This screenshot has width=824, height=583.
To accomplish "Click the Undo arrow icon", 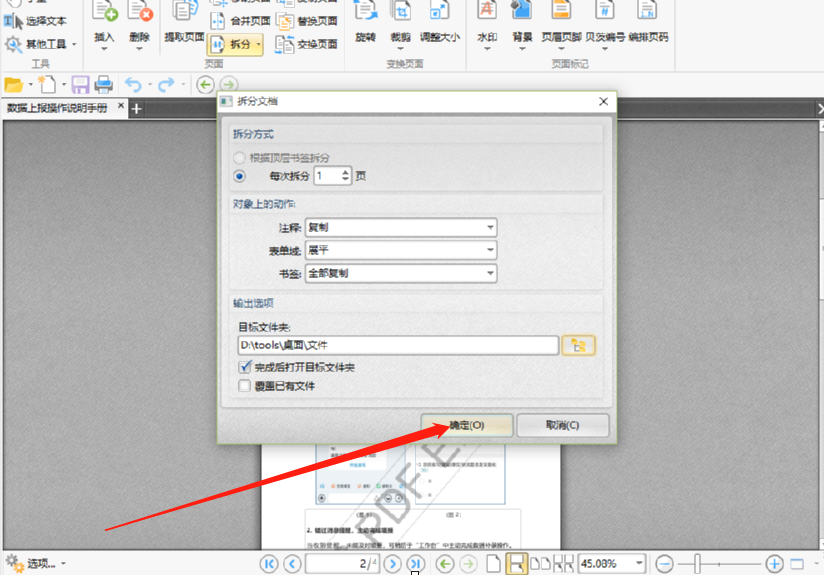I will pos(133,85).
